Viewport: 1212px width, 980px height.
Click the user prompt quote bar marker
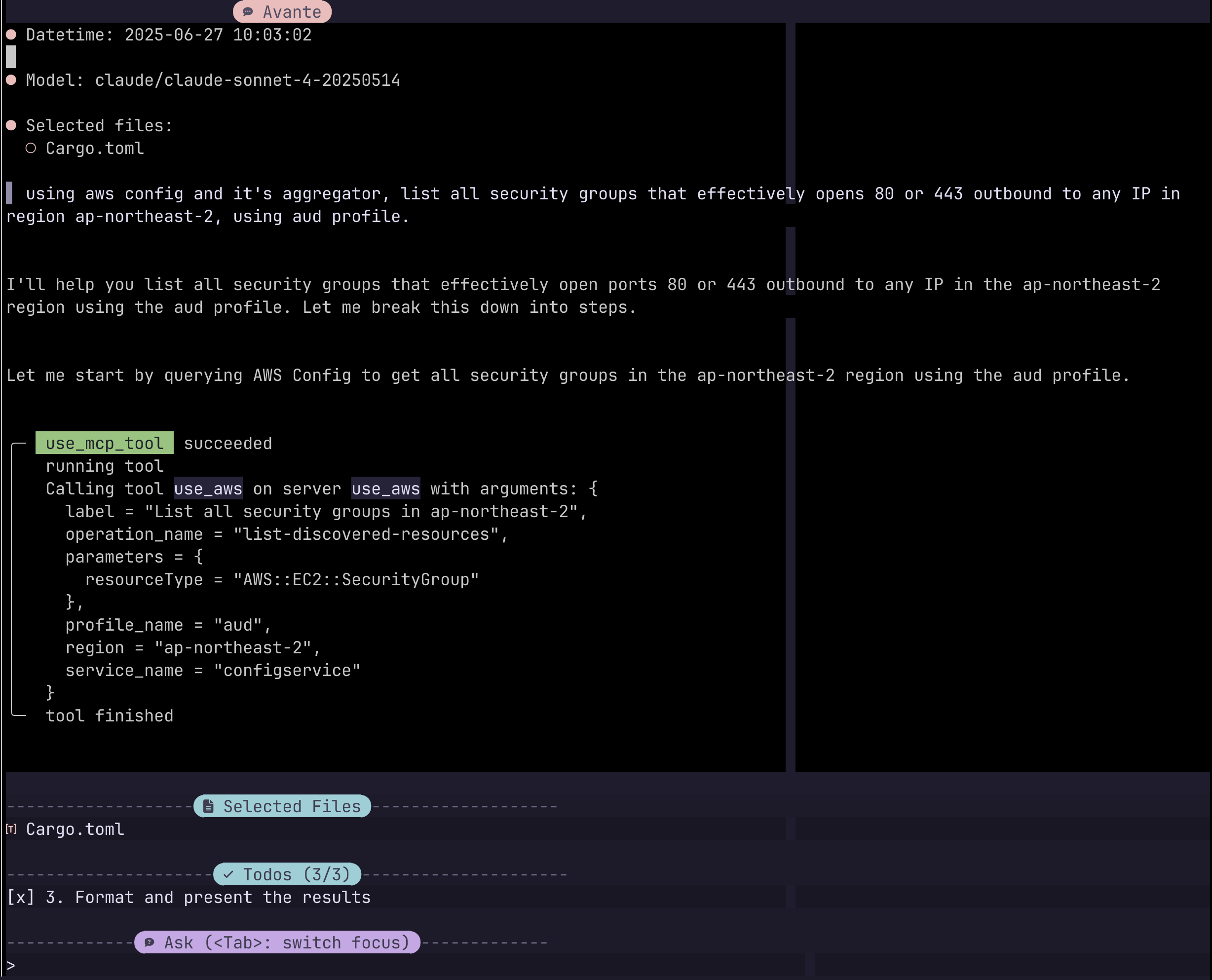click(x=9, y=193)
